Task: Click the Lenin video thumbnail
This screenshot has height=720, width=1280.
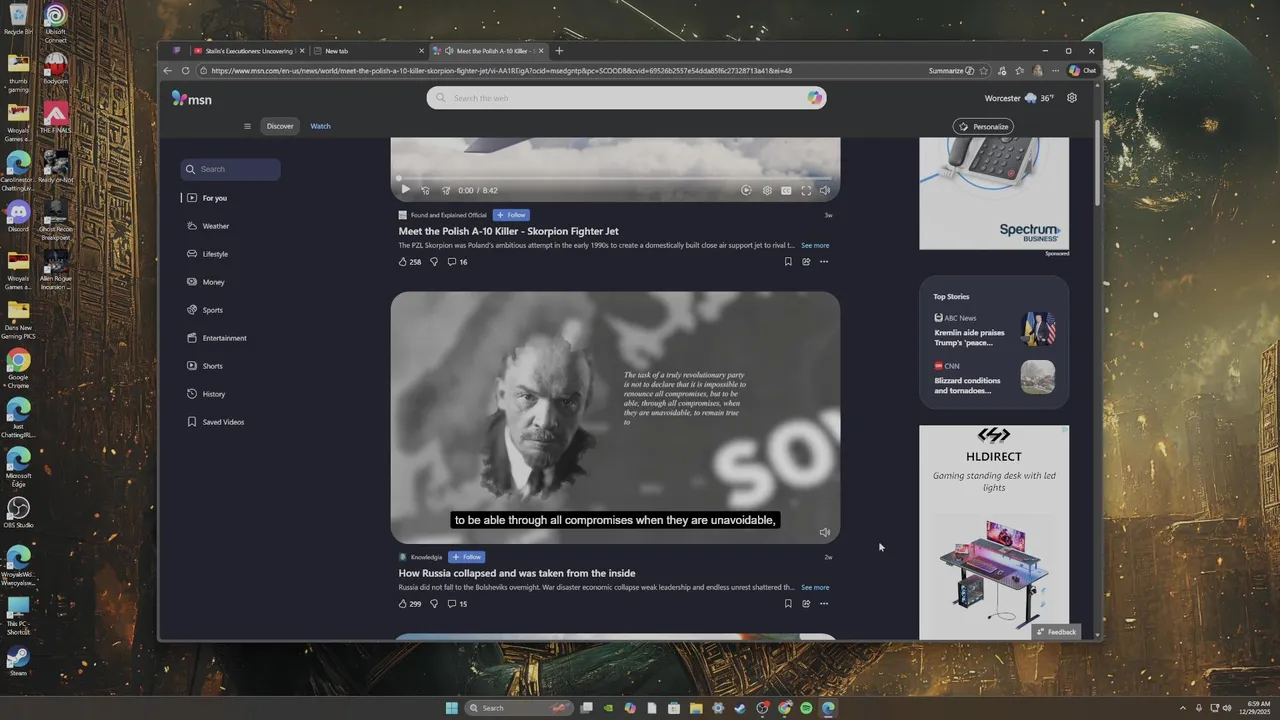Action: tap(615, 418)
